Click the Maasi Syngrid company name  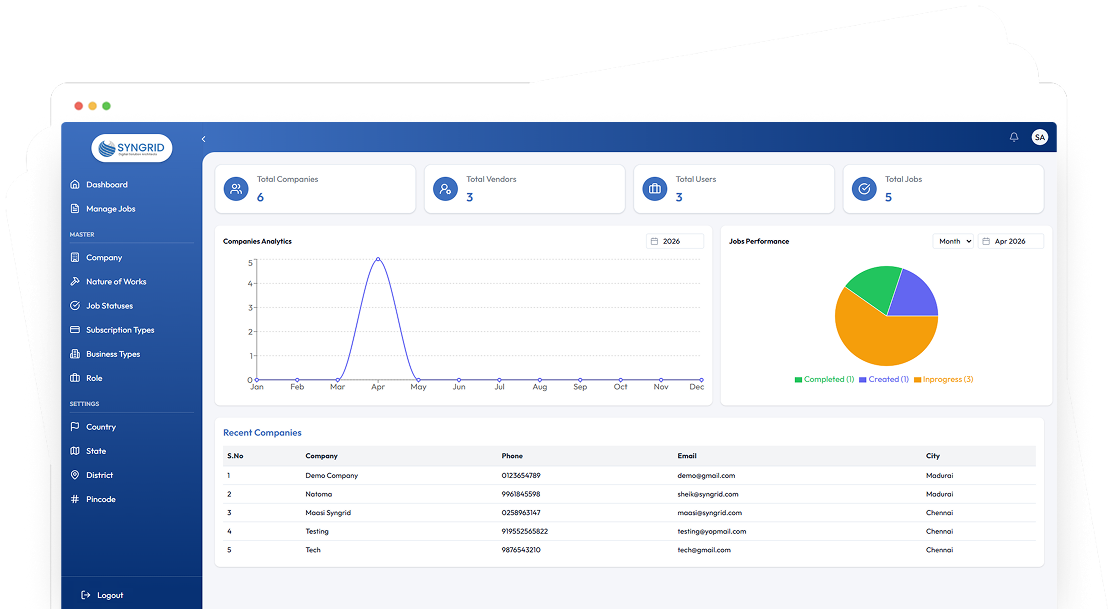[328, 513]
